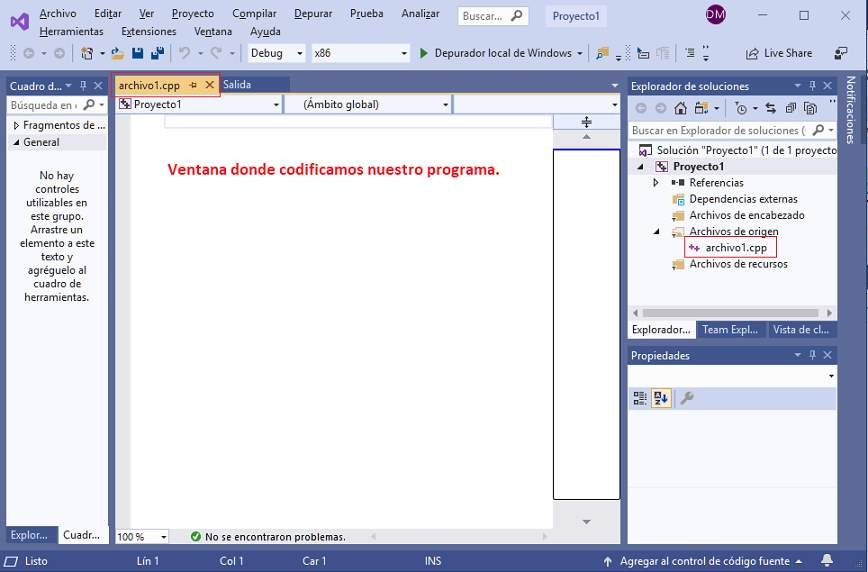Click Collapse All icon in solution explorer
The height and width of the screenshot is (572, 868).
[790, 108]
